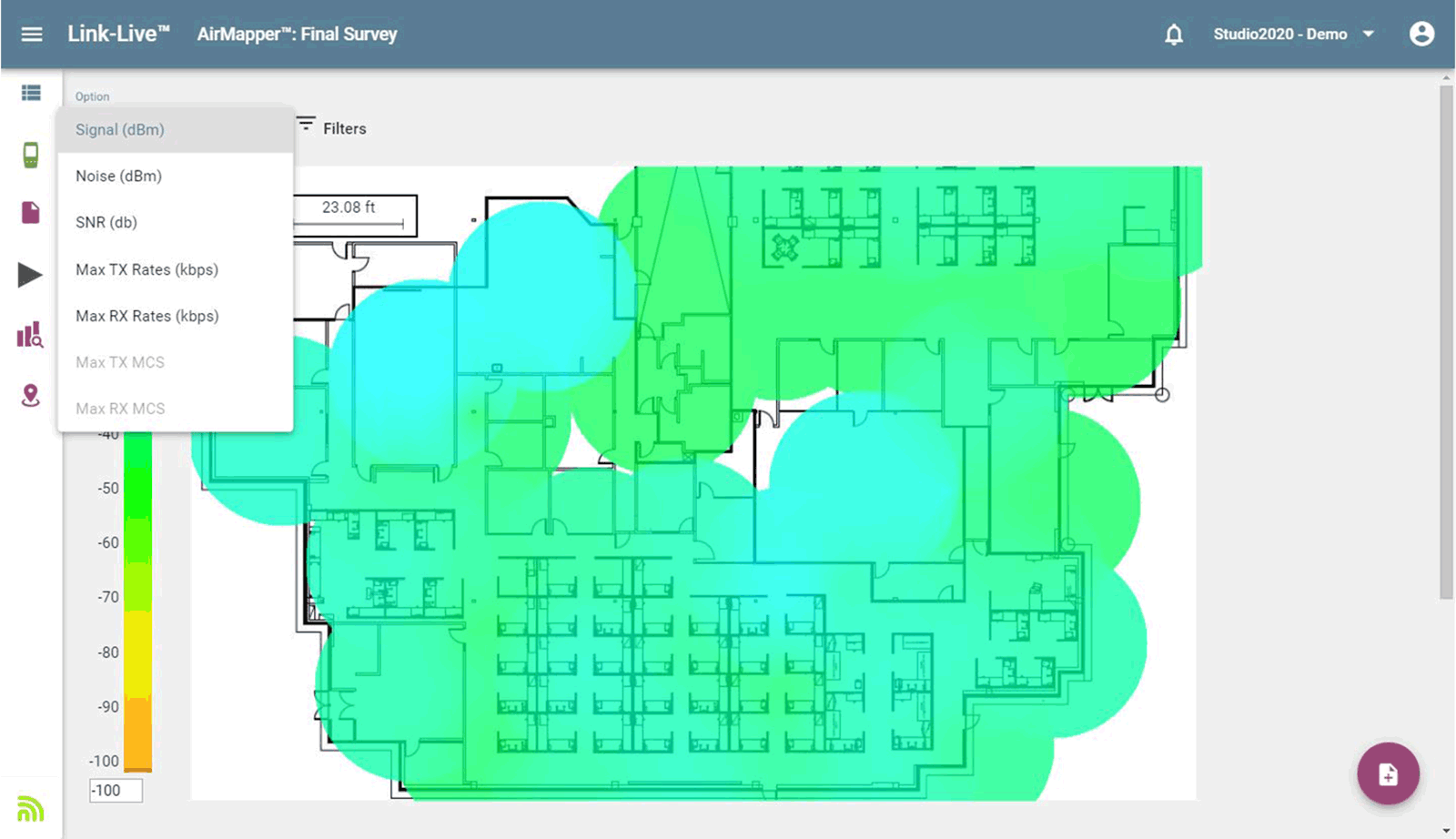
Task: Select SNR (db) option
Action: pos(176,223)
